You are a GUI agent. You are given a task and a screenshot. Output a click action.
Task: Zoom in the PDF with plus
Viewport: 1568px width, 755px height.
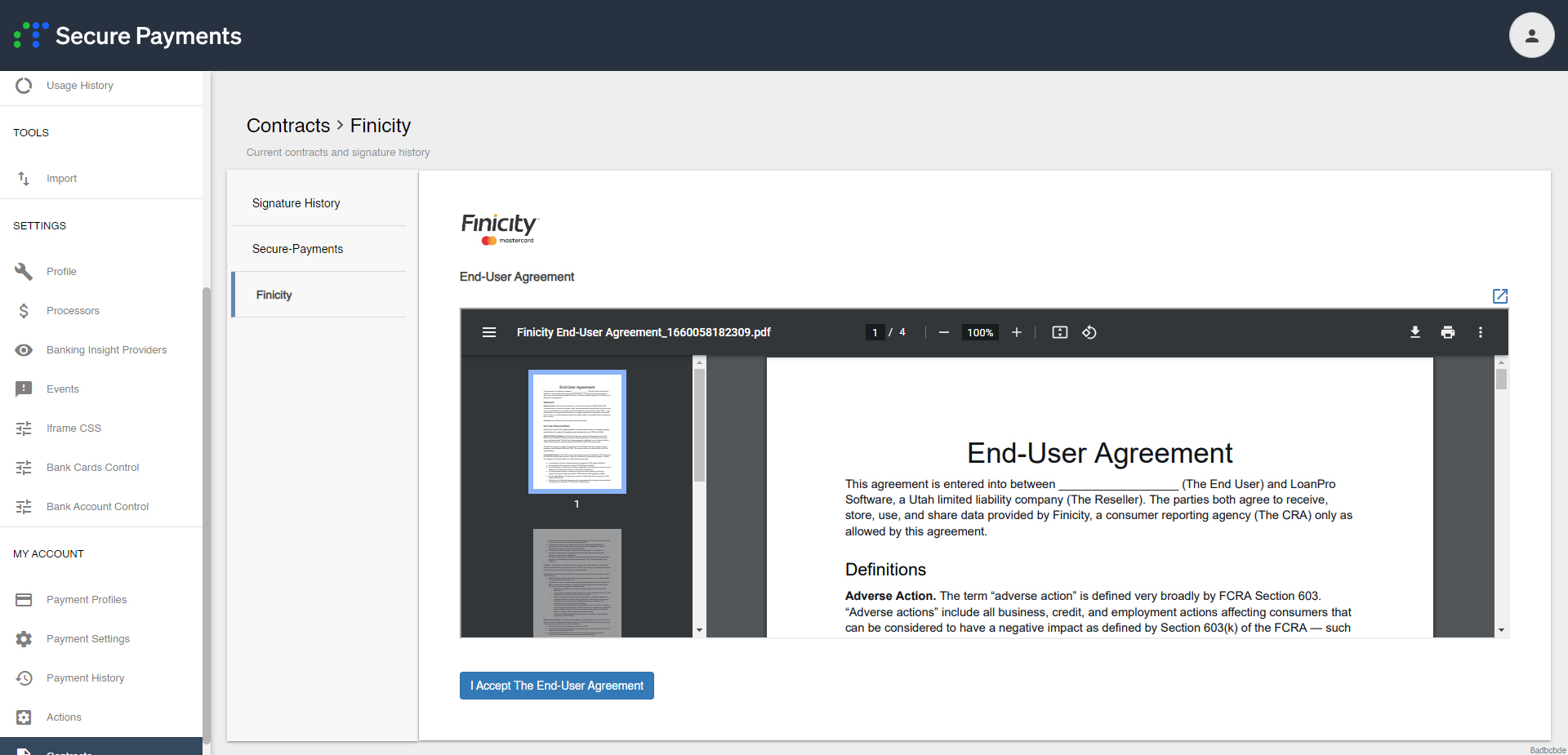pos(1017,332)
